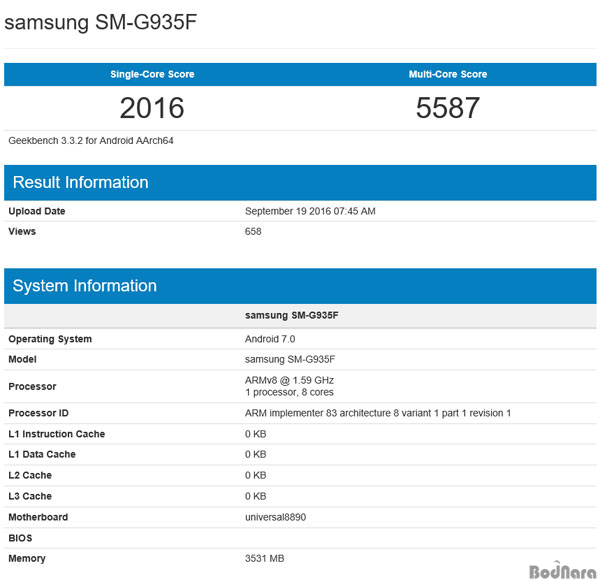Select the universal8890 motherboard value

click(275, 517)
